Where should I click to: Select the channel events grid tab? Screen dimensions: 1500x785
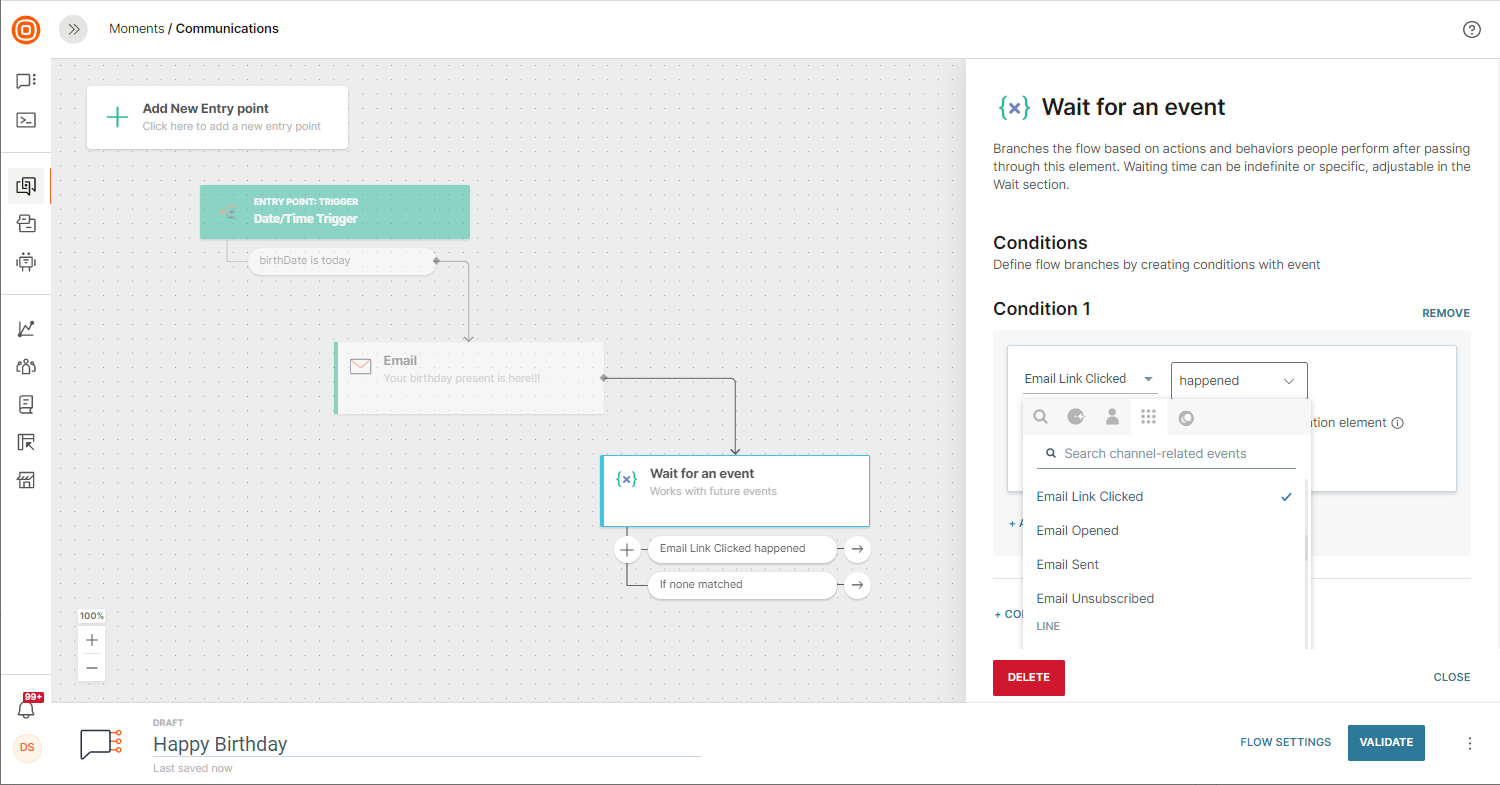(x=1148, y=417)
